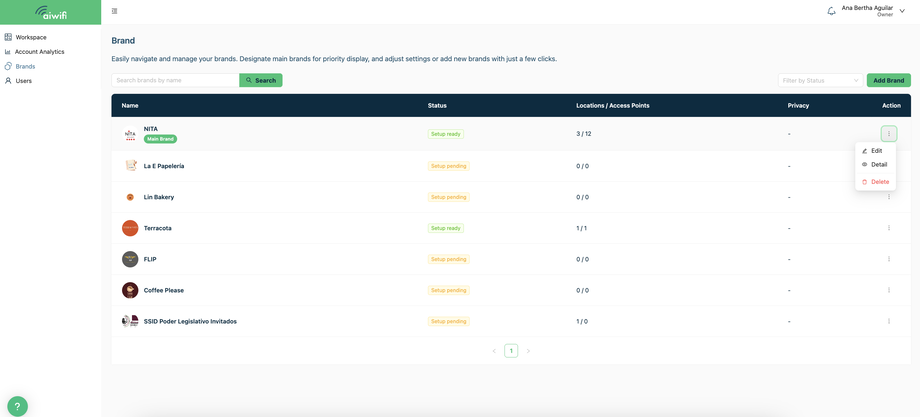Click the Terracota brand logo
Viewport: 920px width, 417px height.
[x=130, y=228]
